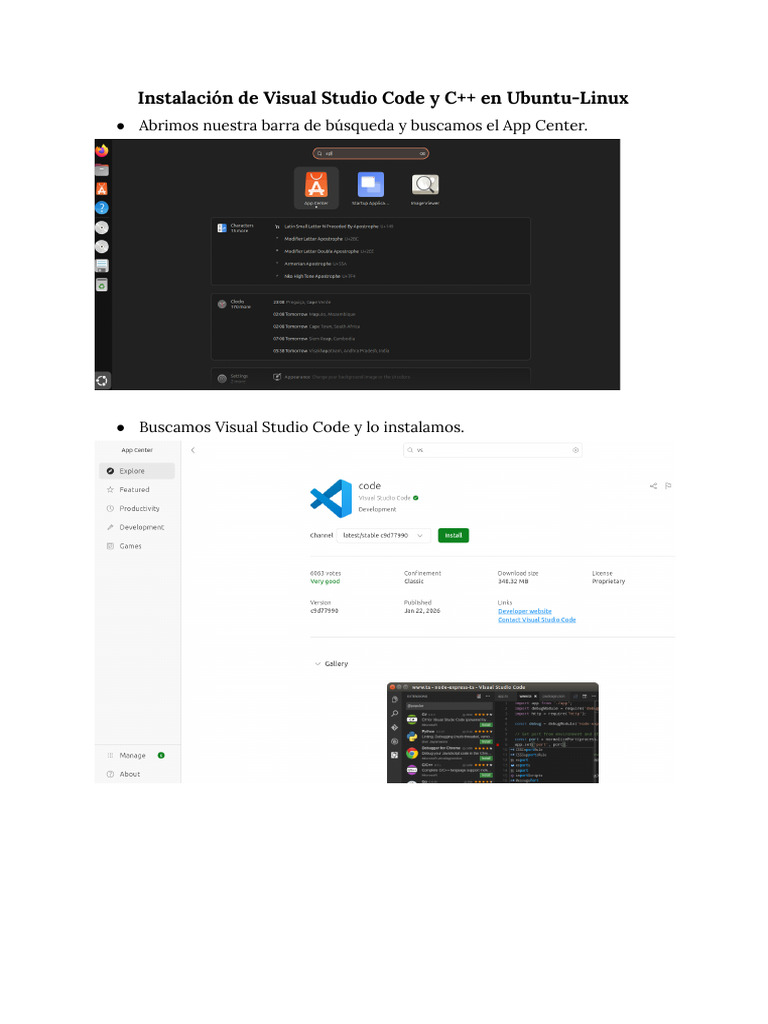Image resolution: width=768 pixels, height=1024 pixels.
Task: Launch App Center from the left dock
Action: pyautogui.click(x=102, y=189)
